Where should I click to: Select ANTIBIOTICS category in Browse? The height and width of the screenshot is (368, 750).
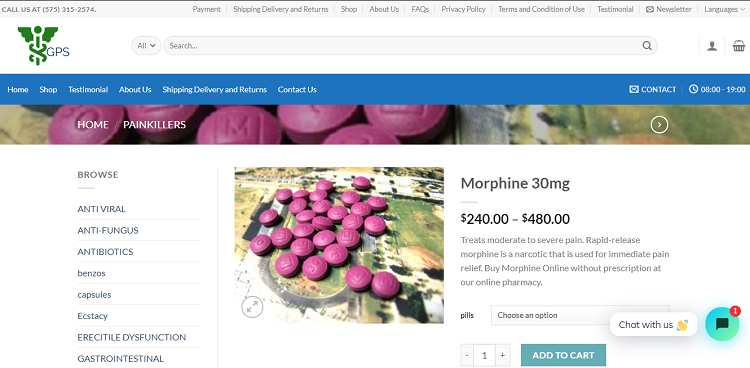[x=105, y=252]
